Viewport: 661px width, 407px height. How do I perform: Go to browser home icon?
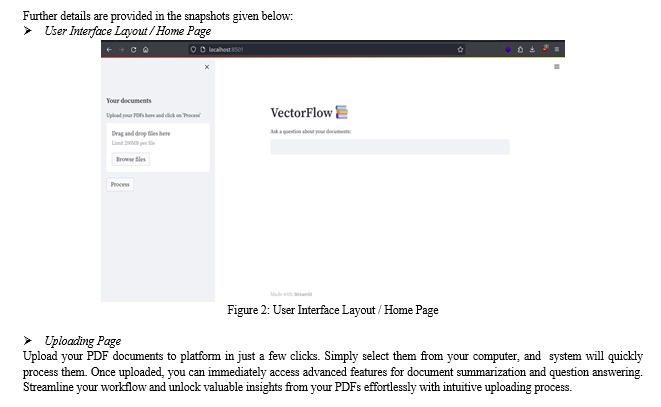(145, 50)
